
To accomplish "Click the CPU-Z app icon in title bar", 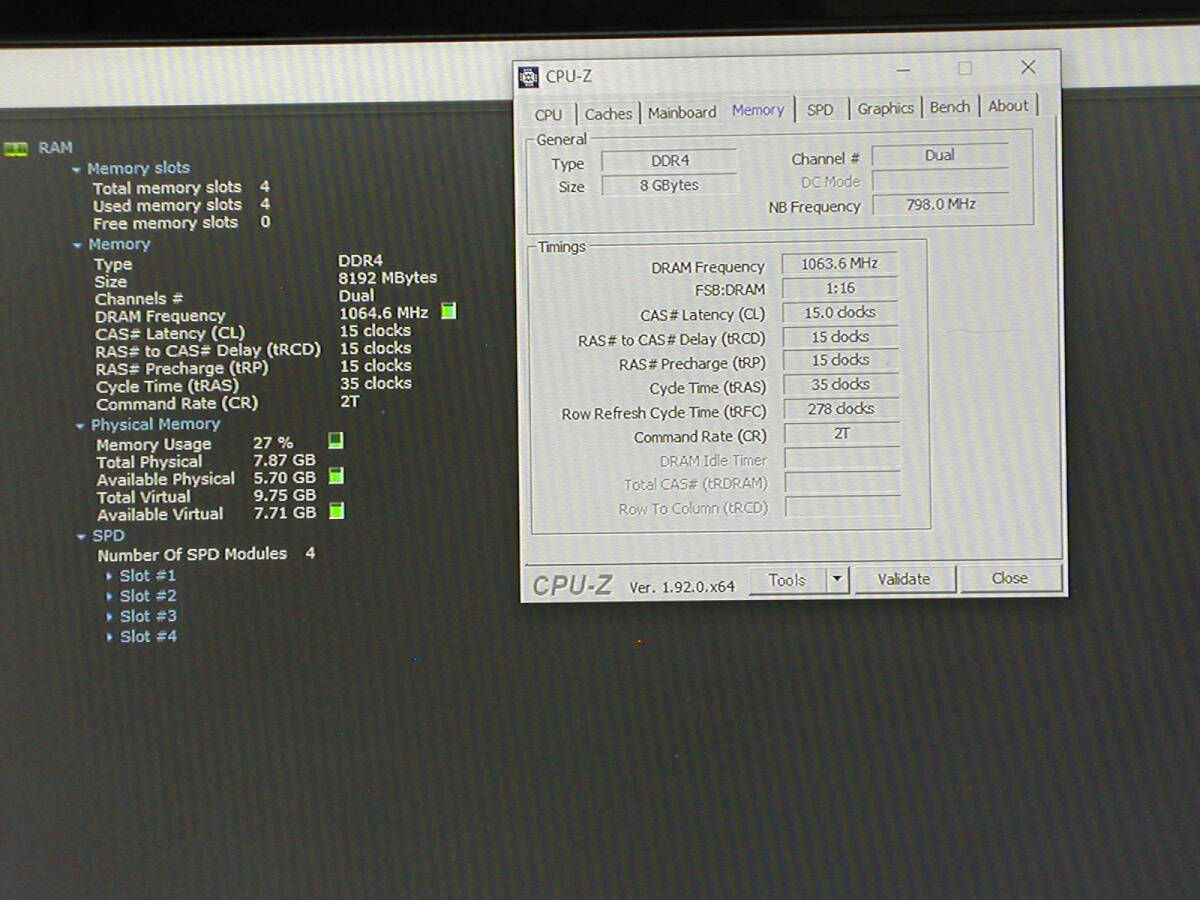I will [529, 77].
